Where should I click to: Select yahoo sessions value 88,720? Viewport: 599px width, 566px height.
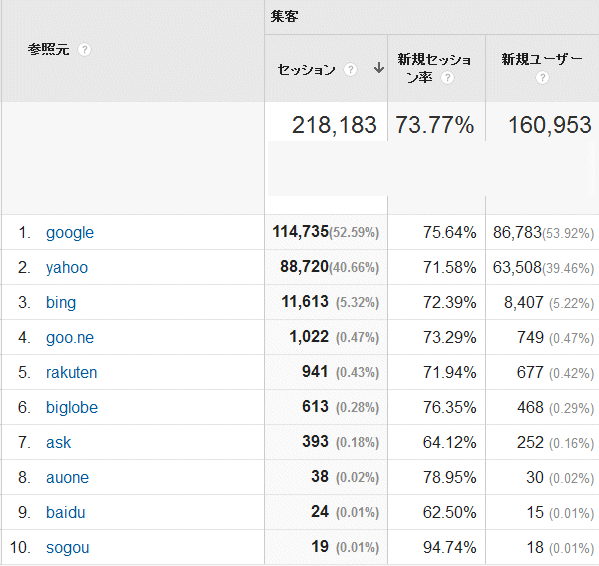point(304,267)
